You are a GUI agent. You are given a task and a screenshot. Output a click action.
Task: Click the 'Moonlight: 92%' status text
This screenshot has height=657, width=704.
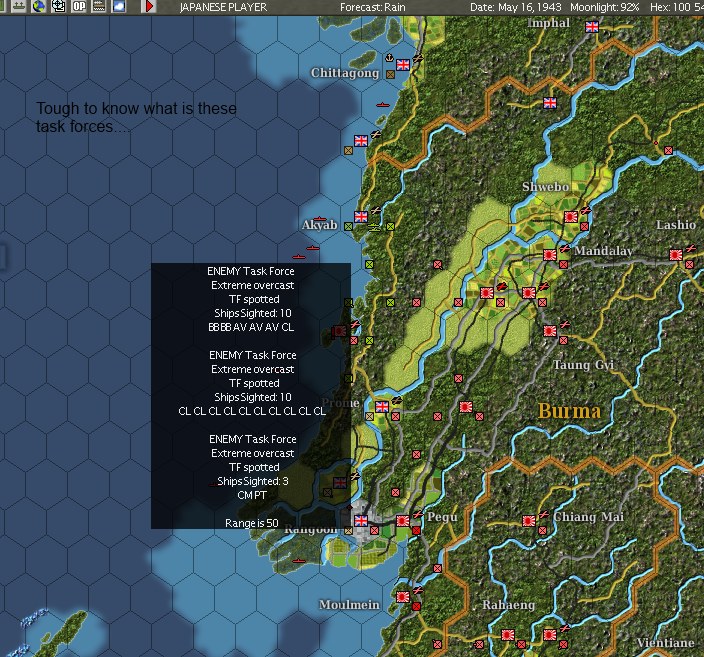pos(604,7)
